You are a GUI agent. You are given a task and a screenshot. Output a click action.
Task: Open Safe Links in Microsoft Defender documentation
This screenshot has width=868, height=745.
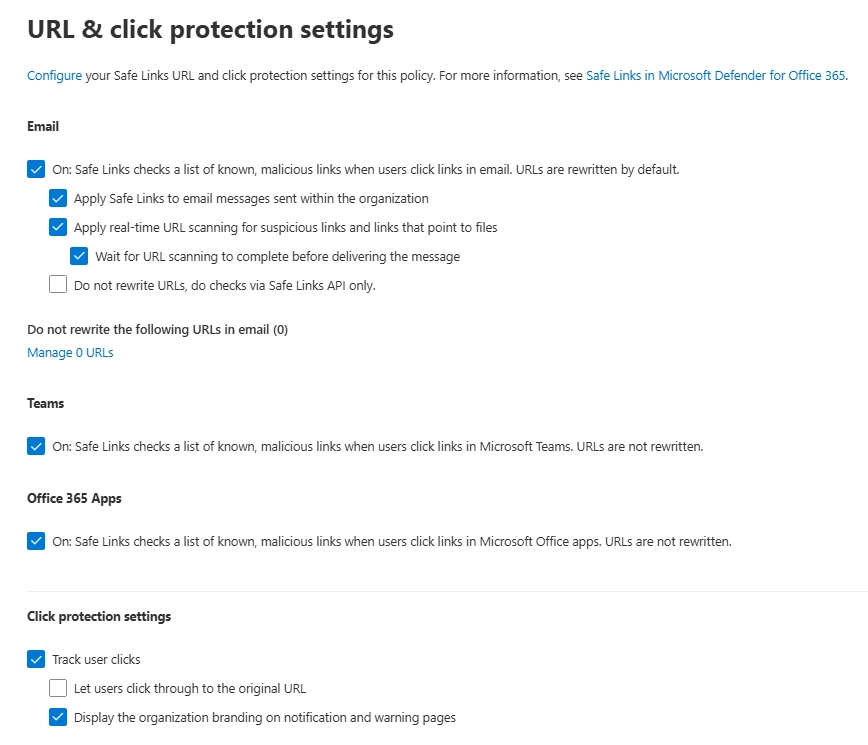pos(715,75)
